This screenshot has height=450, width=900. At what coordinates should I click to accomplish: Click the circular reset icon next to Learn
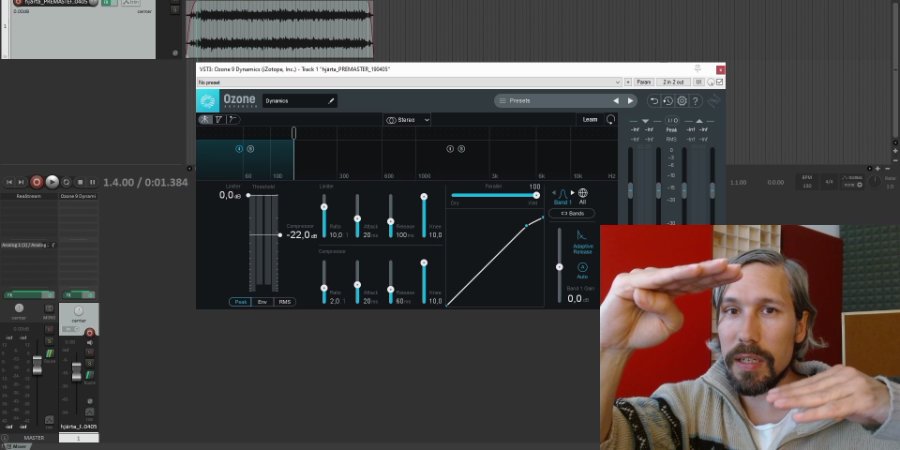(611, 119)
